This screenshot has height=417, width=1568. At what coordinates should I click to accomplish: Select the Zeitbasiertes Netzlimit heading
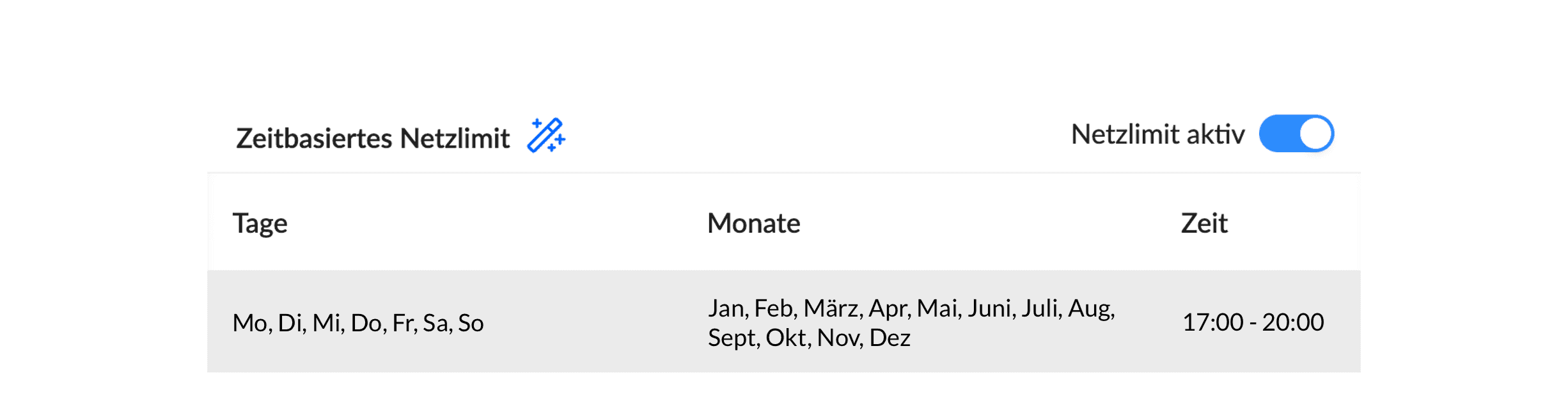[372, 139]
